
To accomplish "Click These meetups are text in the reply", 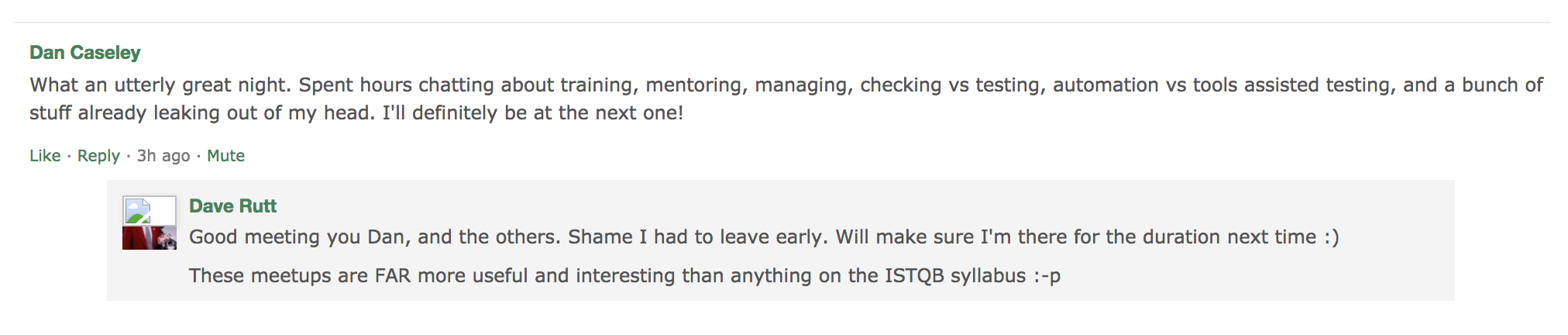I will click(278, 276).
